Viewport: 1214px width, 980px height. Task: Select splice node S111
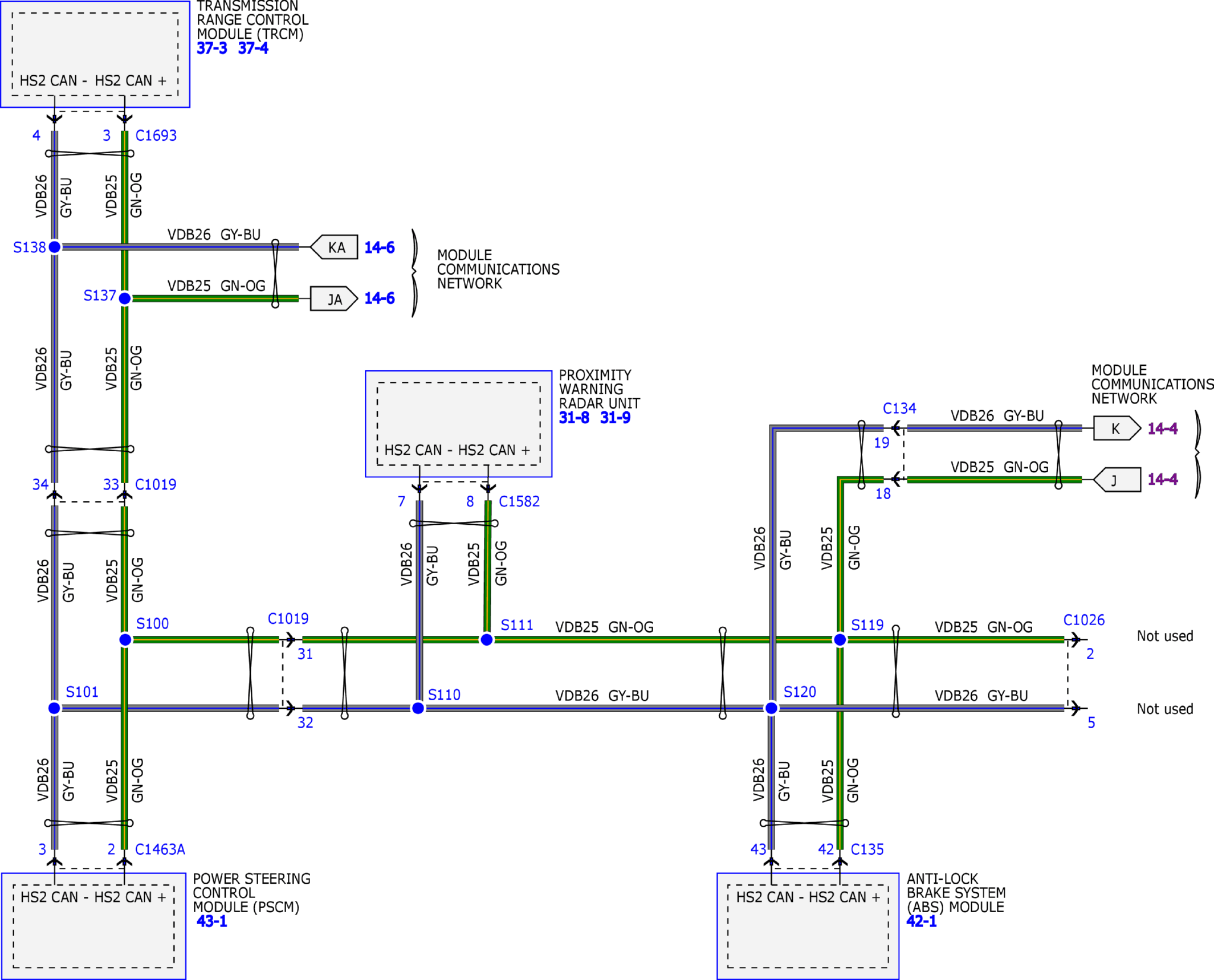pos(487,640)
